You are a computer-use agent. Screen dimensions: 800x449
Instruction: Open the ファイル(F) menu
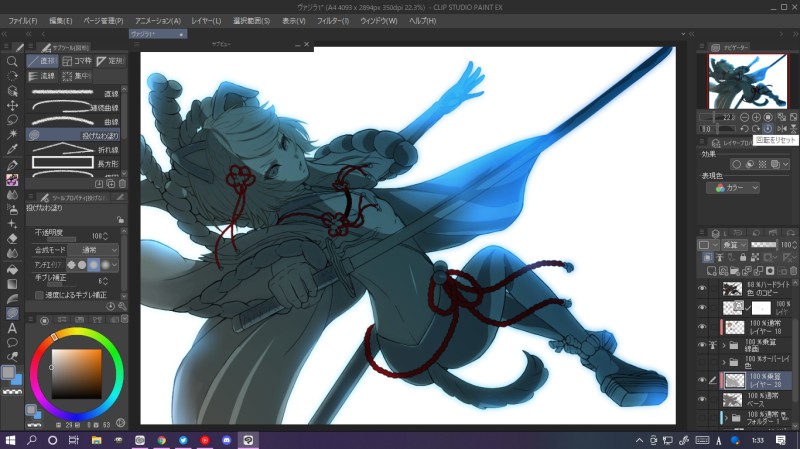[x=22, y=21]
